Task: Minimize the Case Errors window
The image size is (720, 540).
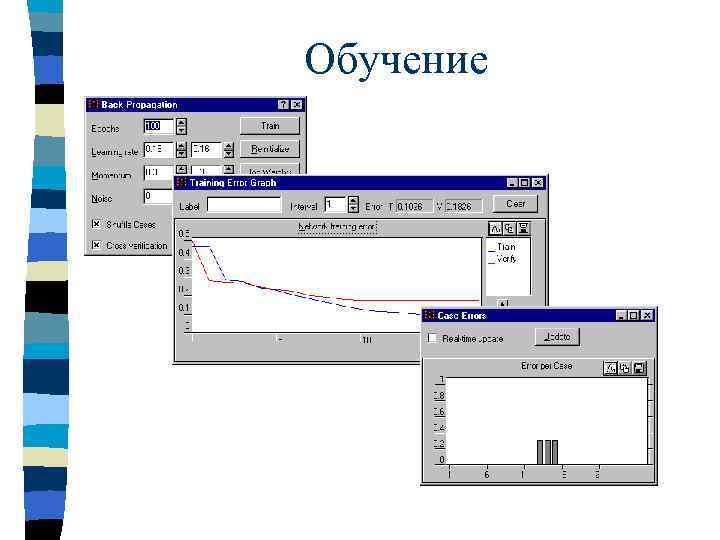Action: point(621,315)
